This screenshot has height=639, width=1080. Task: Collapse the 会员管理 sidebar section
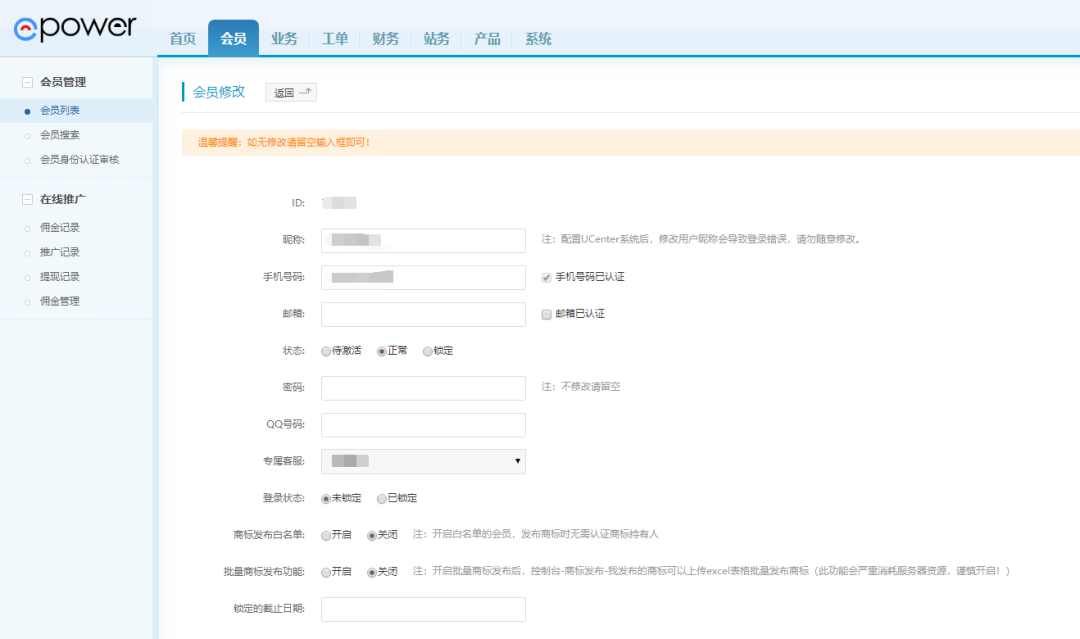tap(28, 82)
